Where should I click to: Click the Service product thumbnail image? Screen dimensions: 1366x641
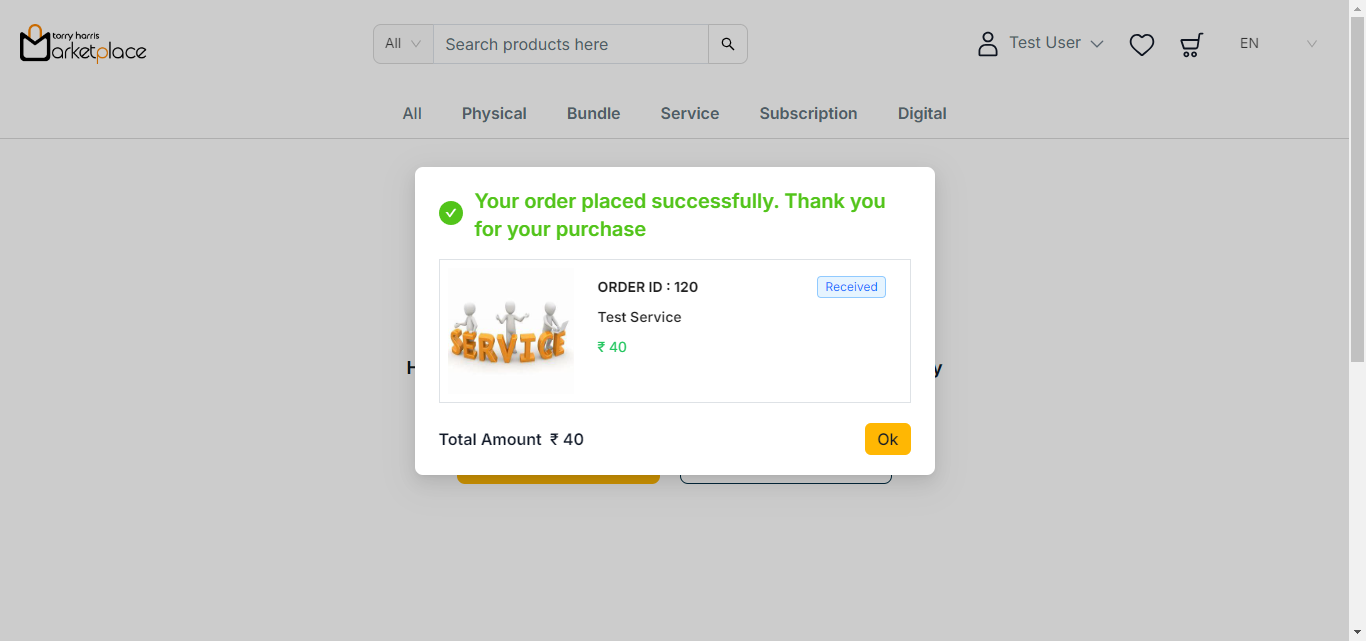pos(509,330)
